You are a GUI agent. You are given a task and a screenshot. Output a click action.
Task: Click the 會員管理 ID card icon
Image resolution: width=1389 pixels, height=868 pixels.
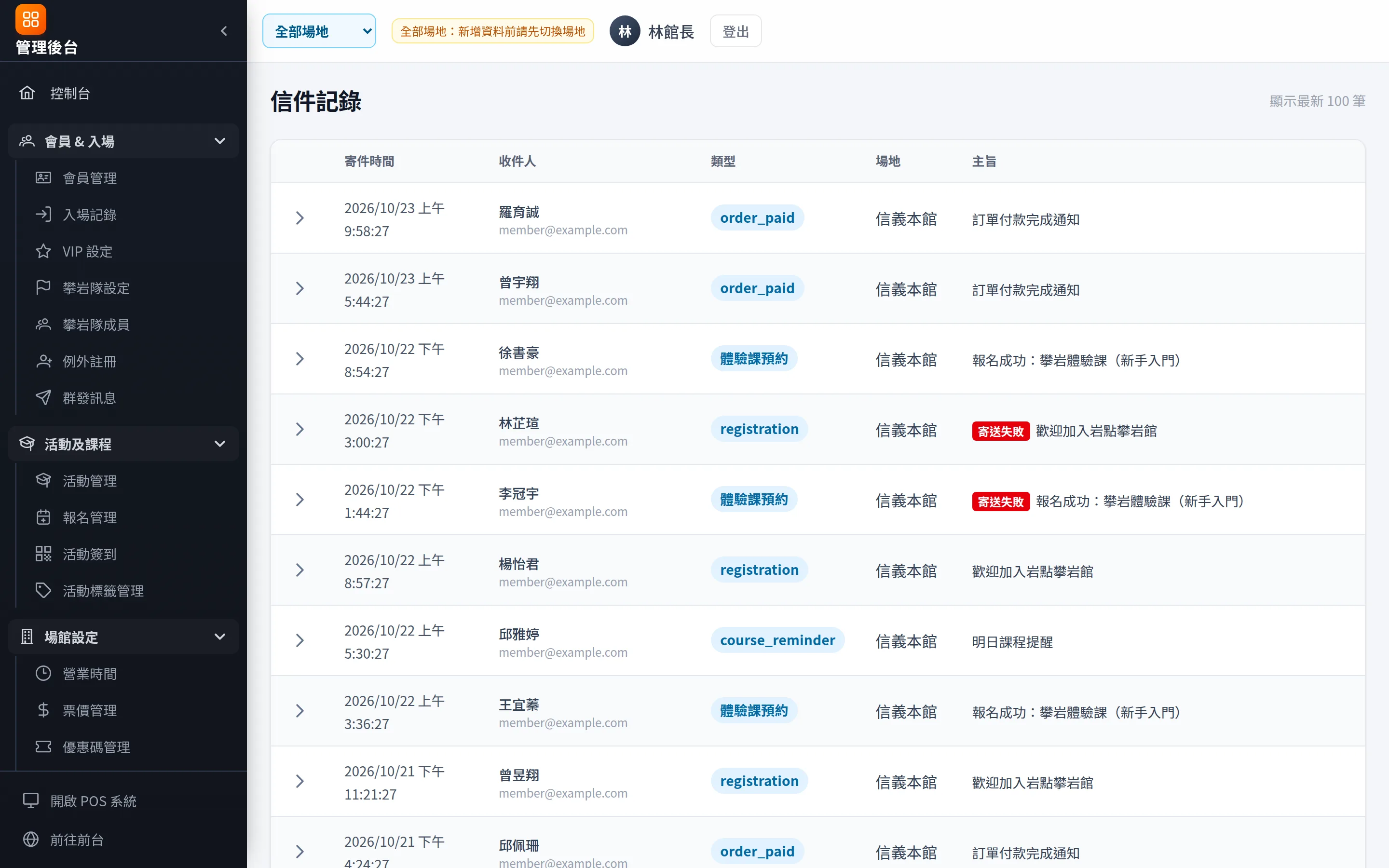tap(43, 178)
